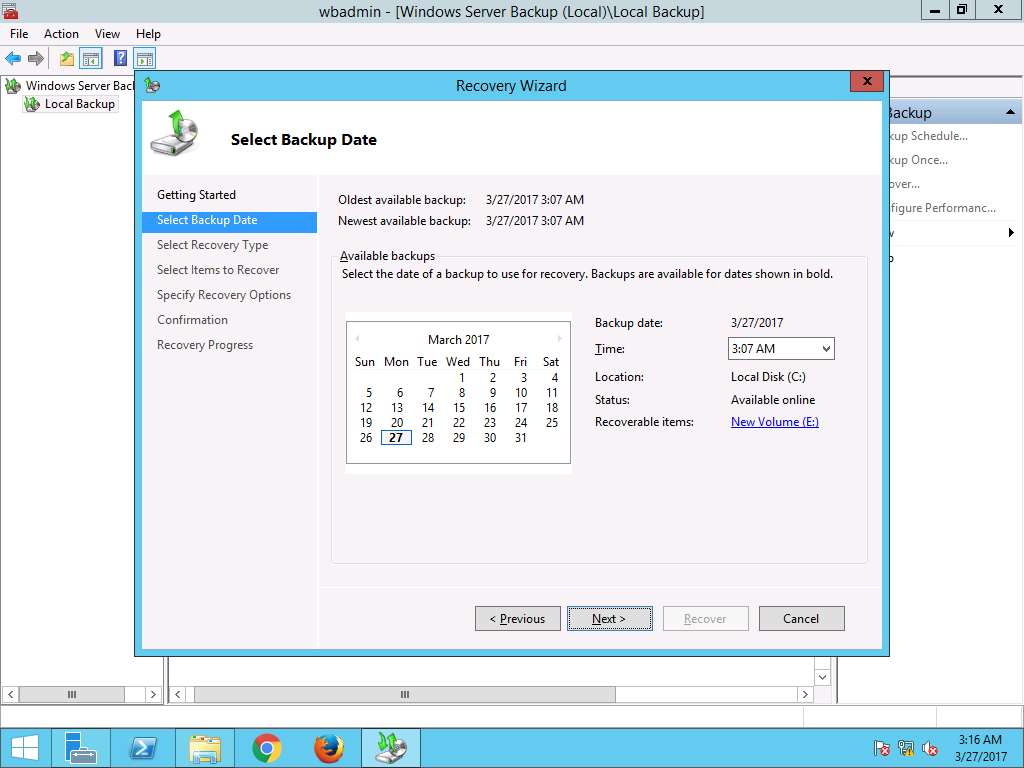Open PowerShell from the taskbar
Viewport: 1024px width, 768px height.
pyautogui.click(x=142, y=748)
